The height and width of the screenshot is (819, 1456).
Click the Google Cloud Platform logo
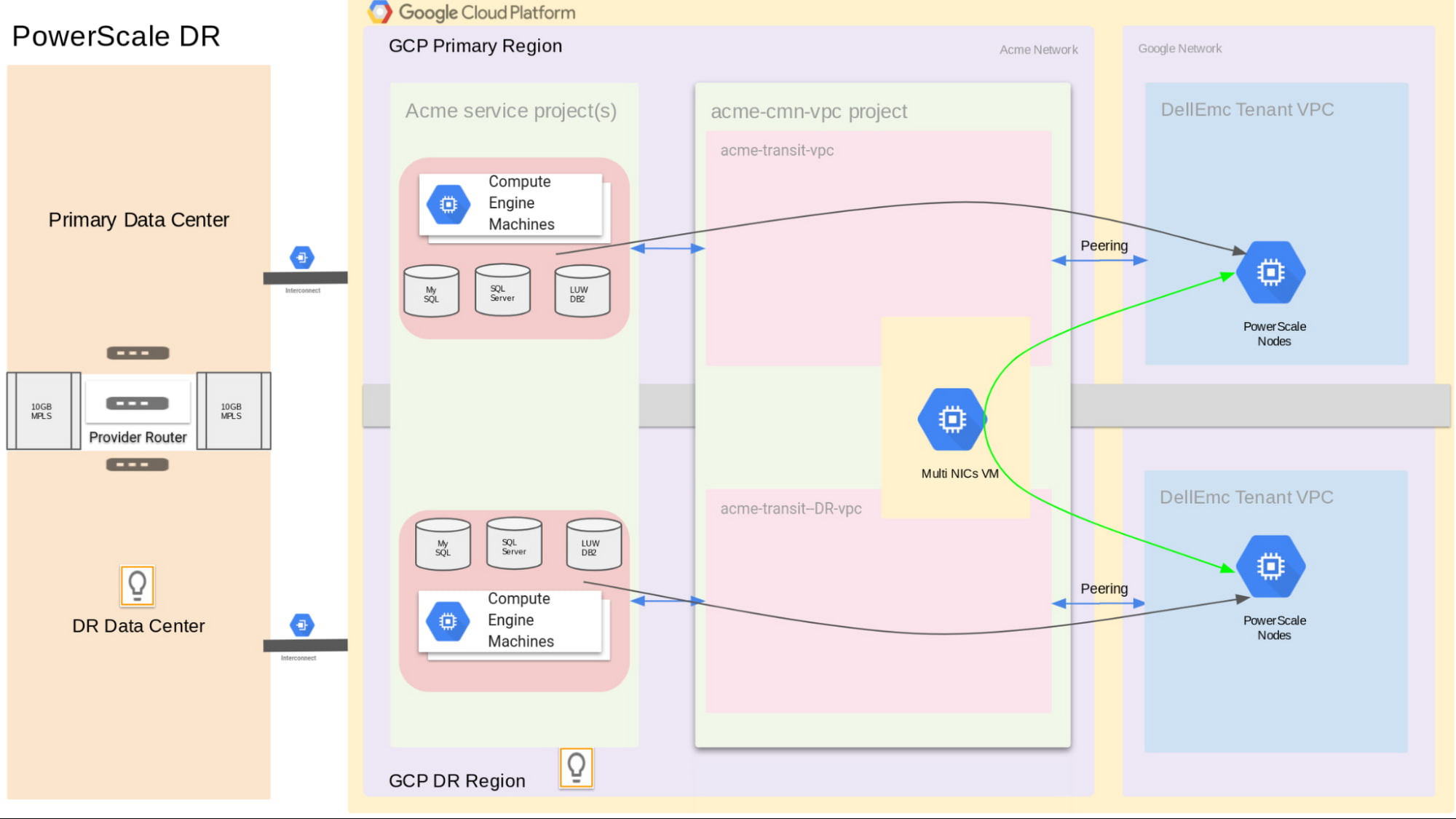click(x=472, y=12)
